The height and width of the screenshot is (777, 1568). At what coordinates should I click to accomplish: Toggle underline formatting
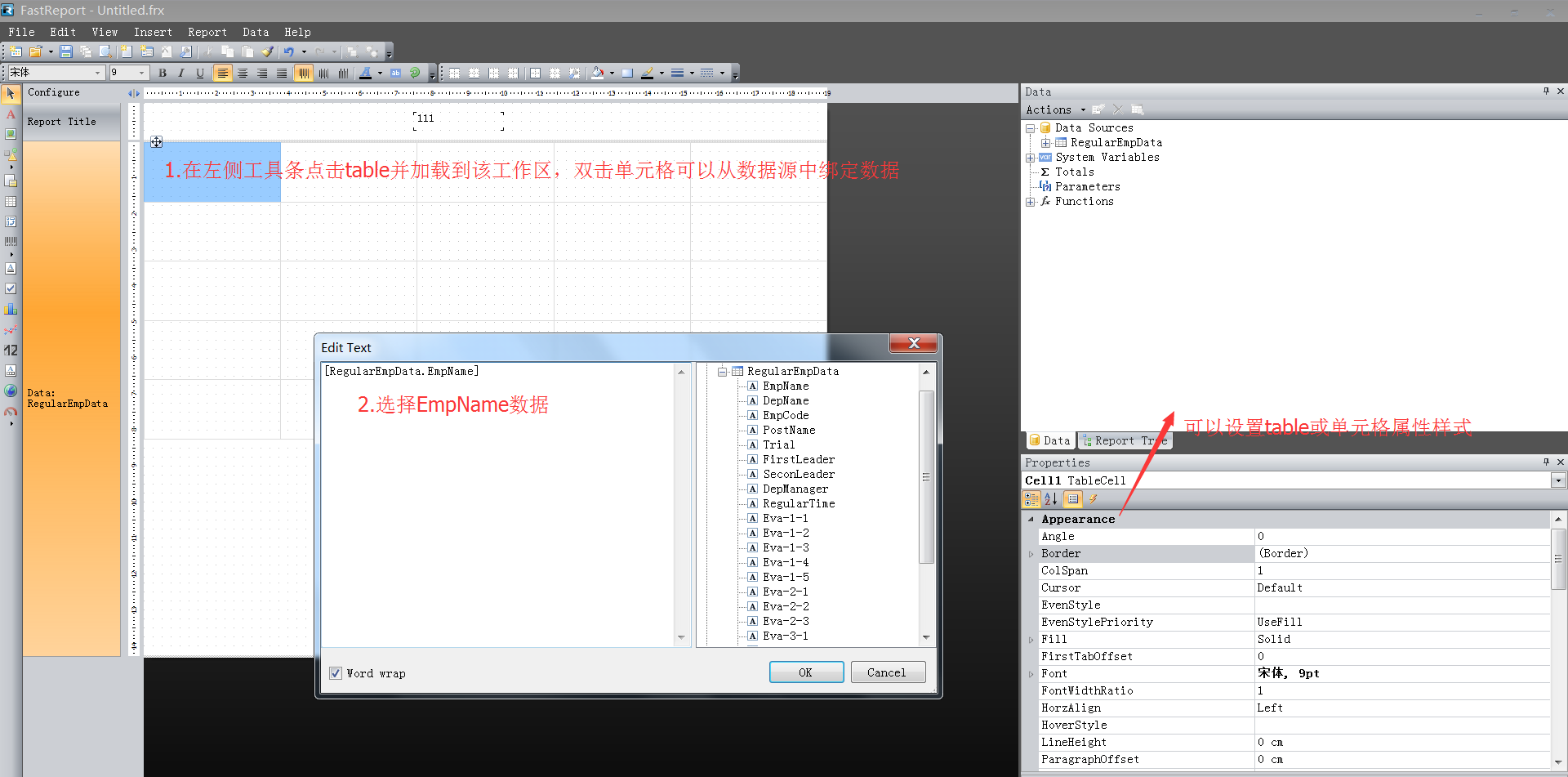pyautogui.click(x=200, y=73)
